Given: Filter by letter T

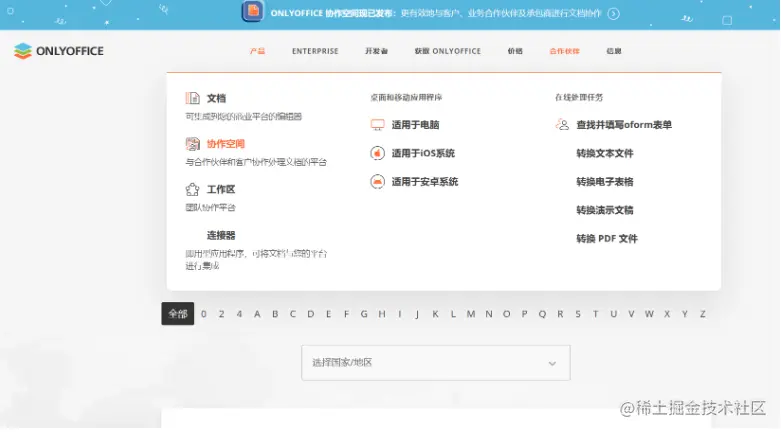Looking at the screenshot, I should pyautogui.click(x=596, y=314).
